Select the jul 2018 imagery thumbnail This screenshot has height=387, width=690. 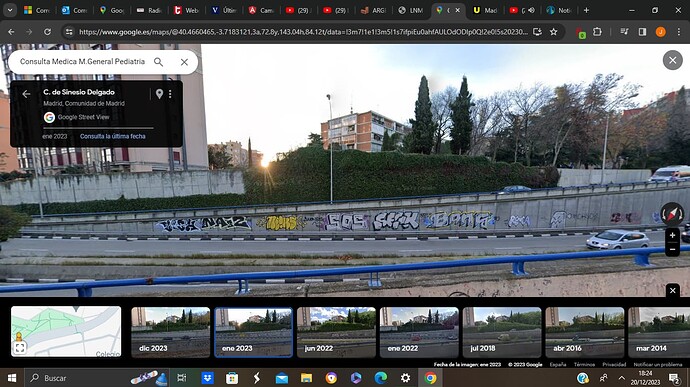pos(502,332)
